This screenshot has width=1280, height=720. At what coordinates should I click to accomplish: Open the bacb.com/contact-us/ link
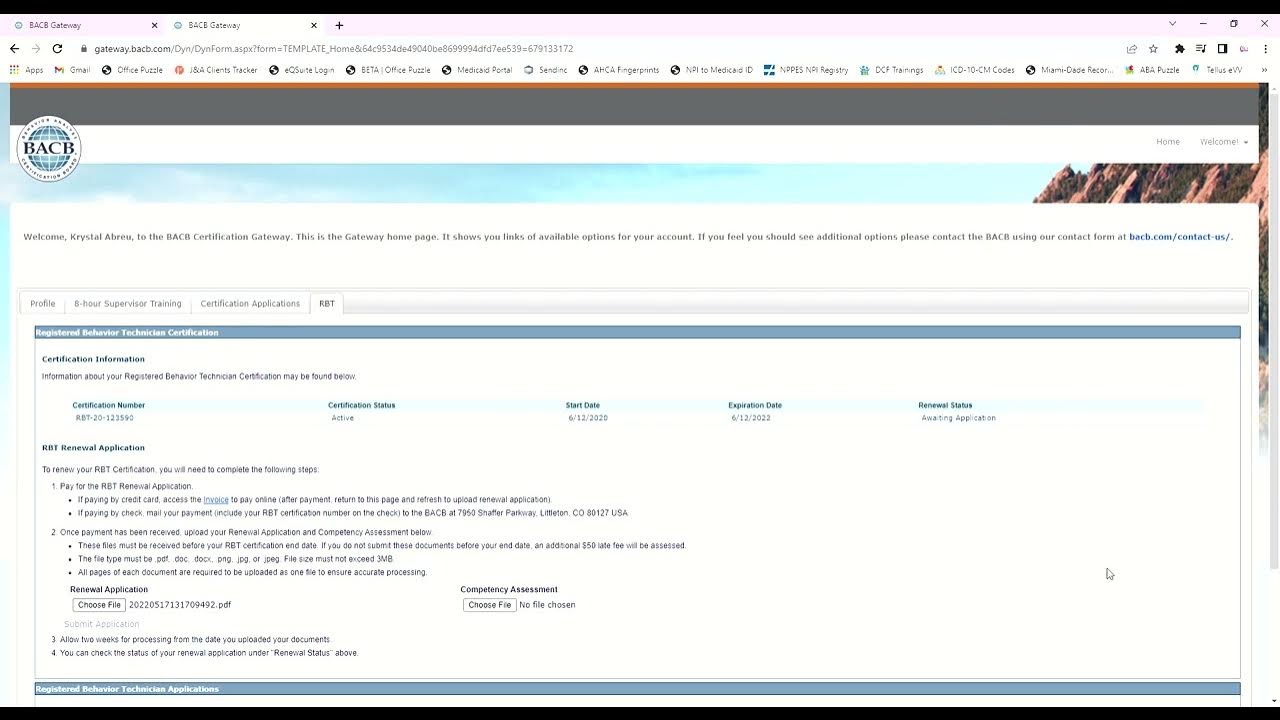(1180, 237)
